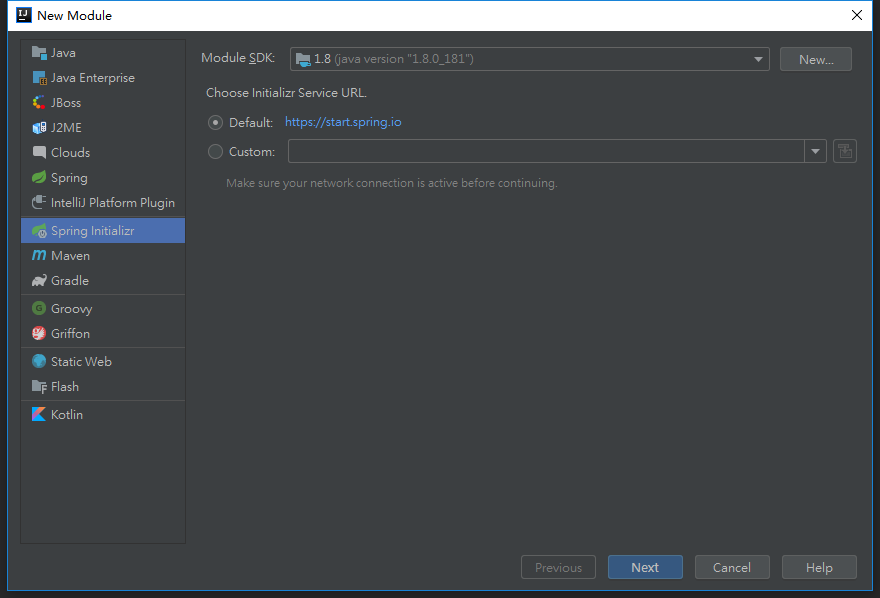
Task: Open the Module SDK dropdown arrow
Action: pyautogui.click(x=758, y=59)
